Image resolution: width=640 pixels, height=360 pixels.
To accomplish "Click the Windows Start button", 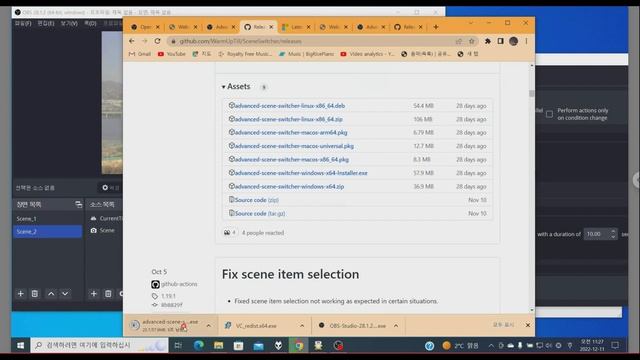I will [20, 345].
